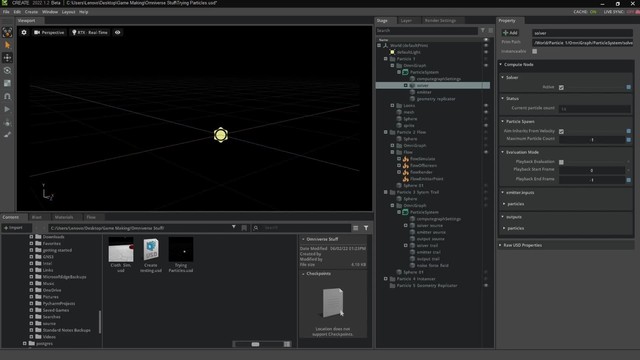Choose the Rotate tool in left toolbar

click(x=7, y=71)
